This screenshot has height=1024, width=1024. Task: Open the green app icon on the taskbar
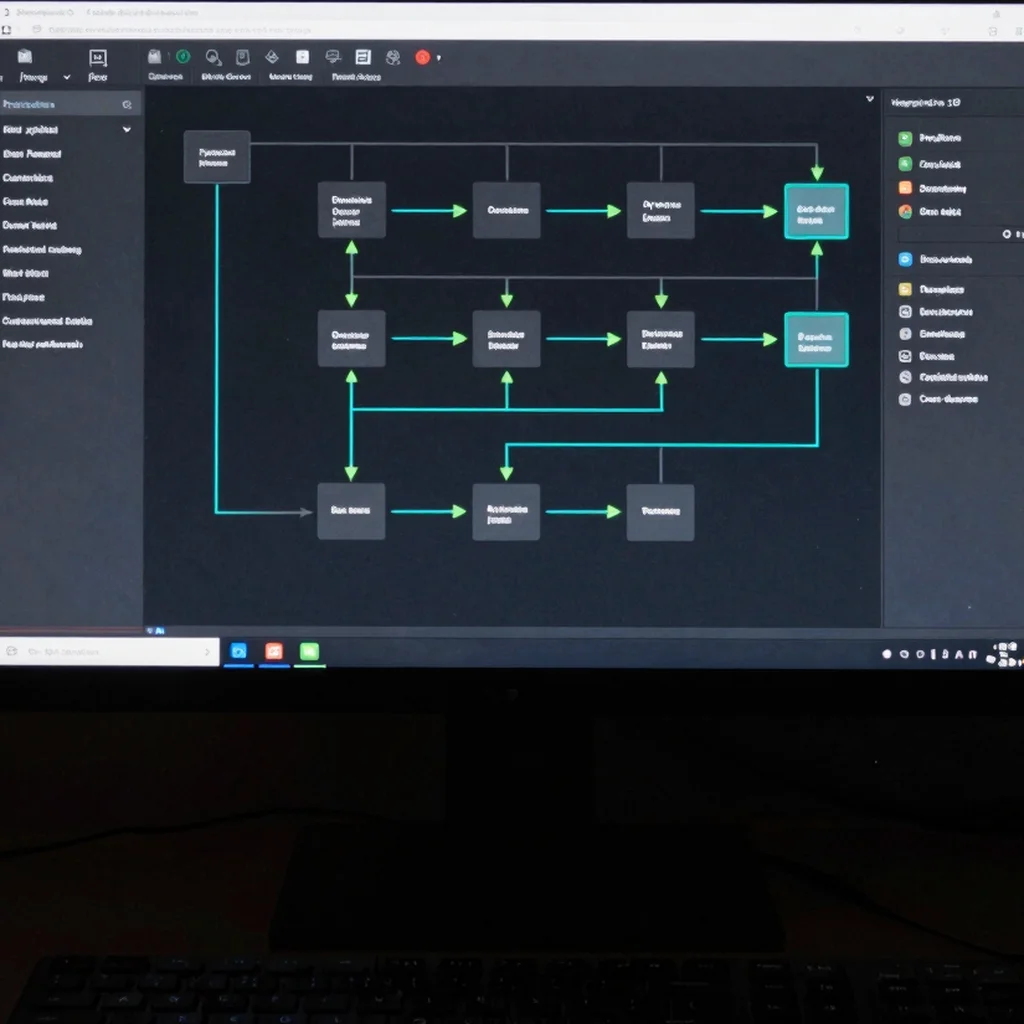pos(310,651)
